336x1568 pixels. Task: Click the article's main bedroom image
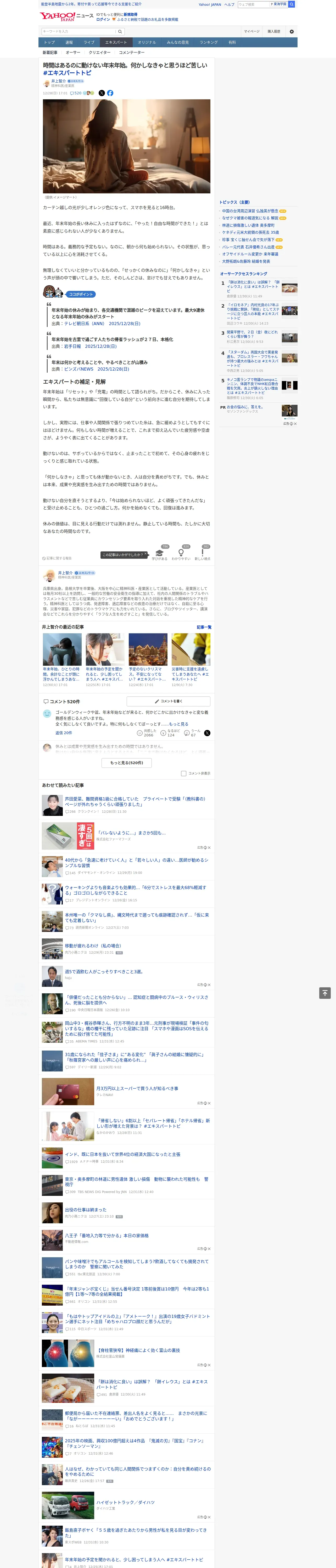tap(127, 146)
